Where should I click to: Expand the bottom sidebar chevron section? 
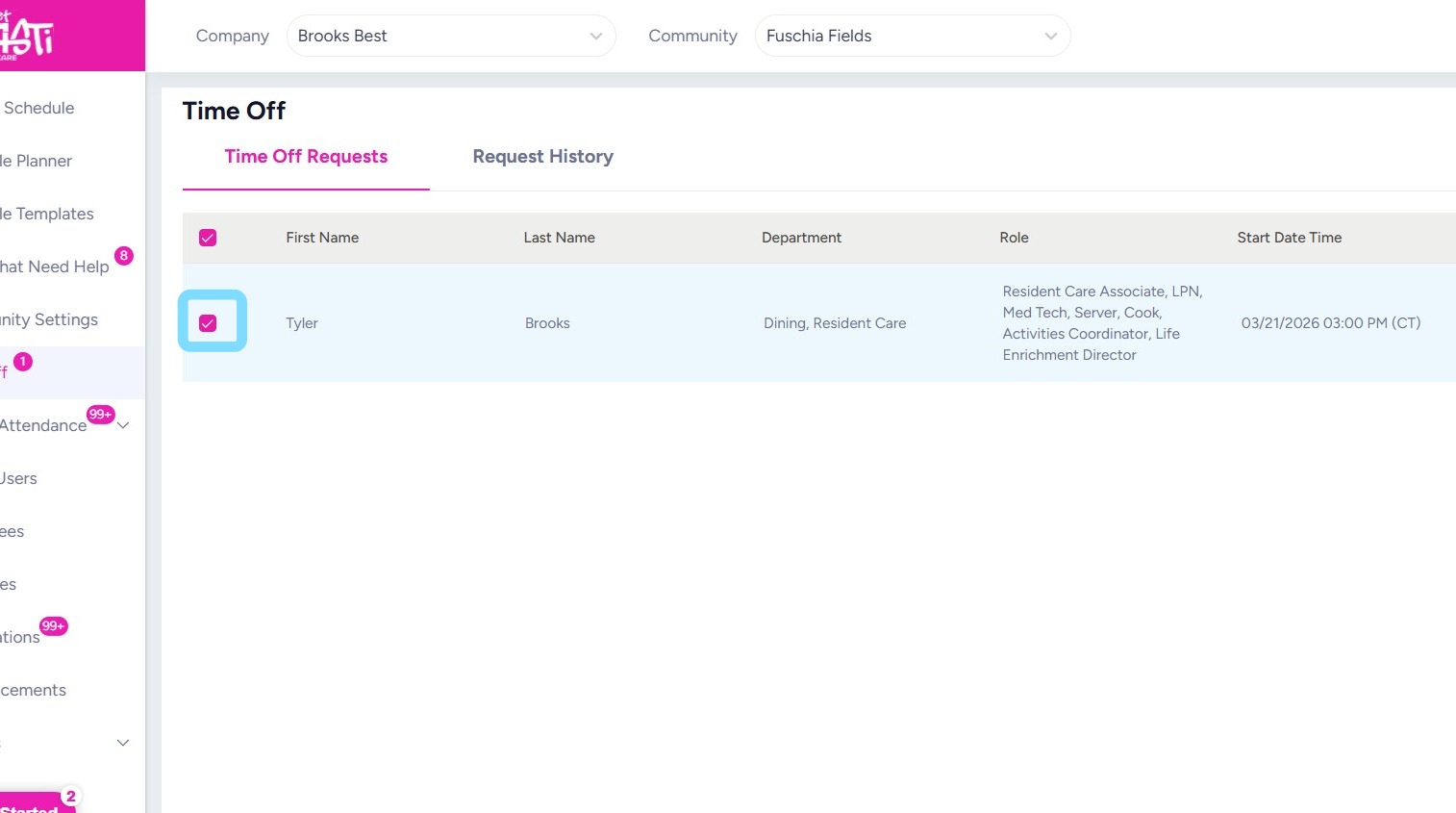click(x=123, y=743)
